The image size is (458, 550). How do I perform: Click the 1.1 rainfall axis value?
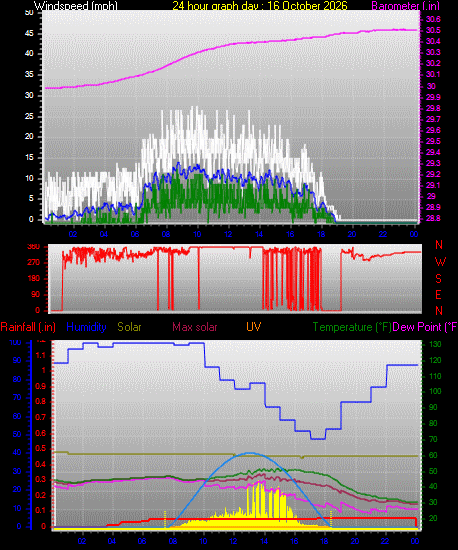[41, 355]
